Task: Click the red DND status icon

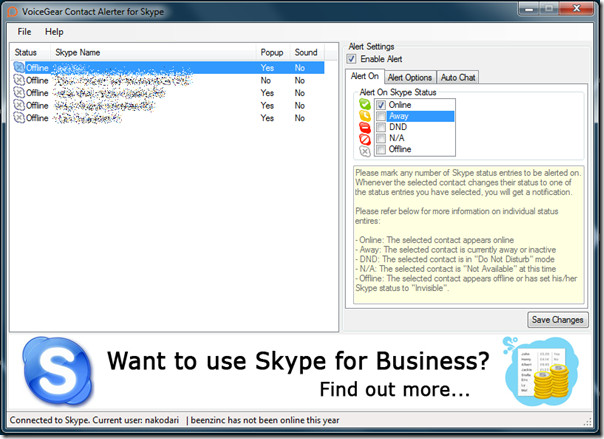Action: click(365, 127)
